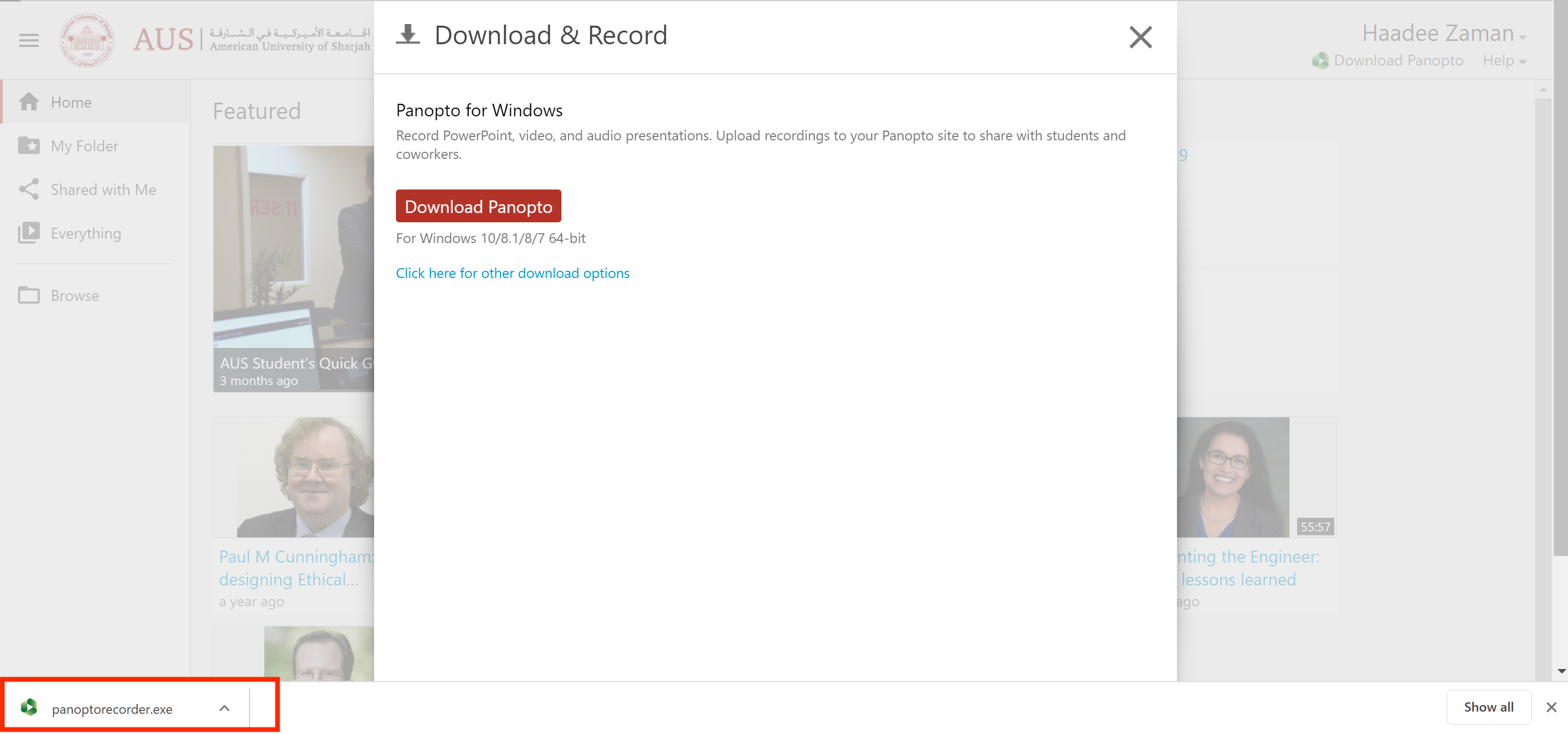Click Show all downloads button
The height and width of the screenshot is (734, 1568).
tap(1488, 707)
